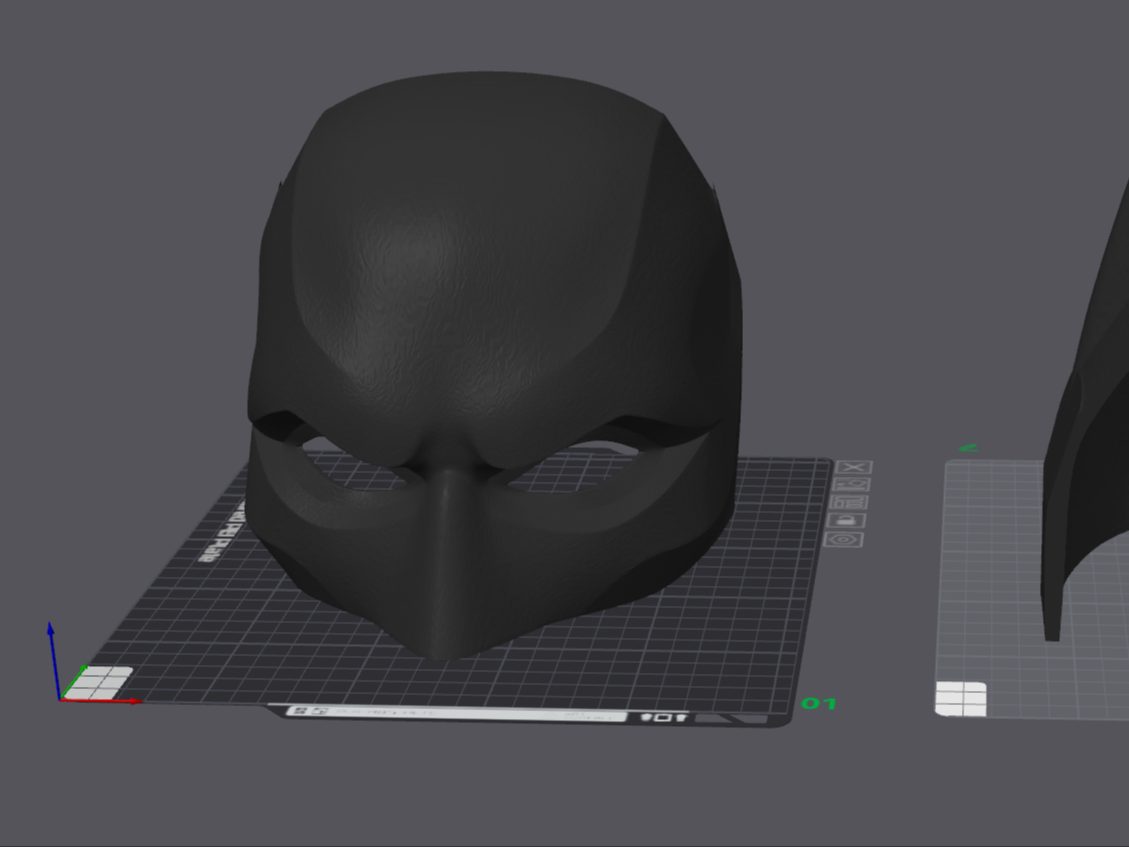Viewport: 1129px width, 847px height.
Task: Click the white plate label strip on plate 01
Action: [x=456, y=713]
